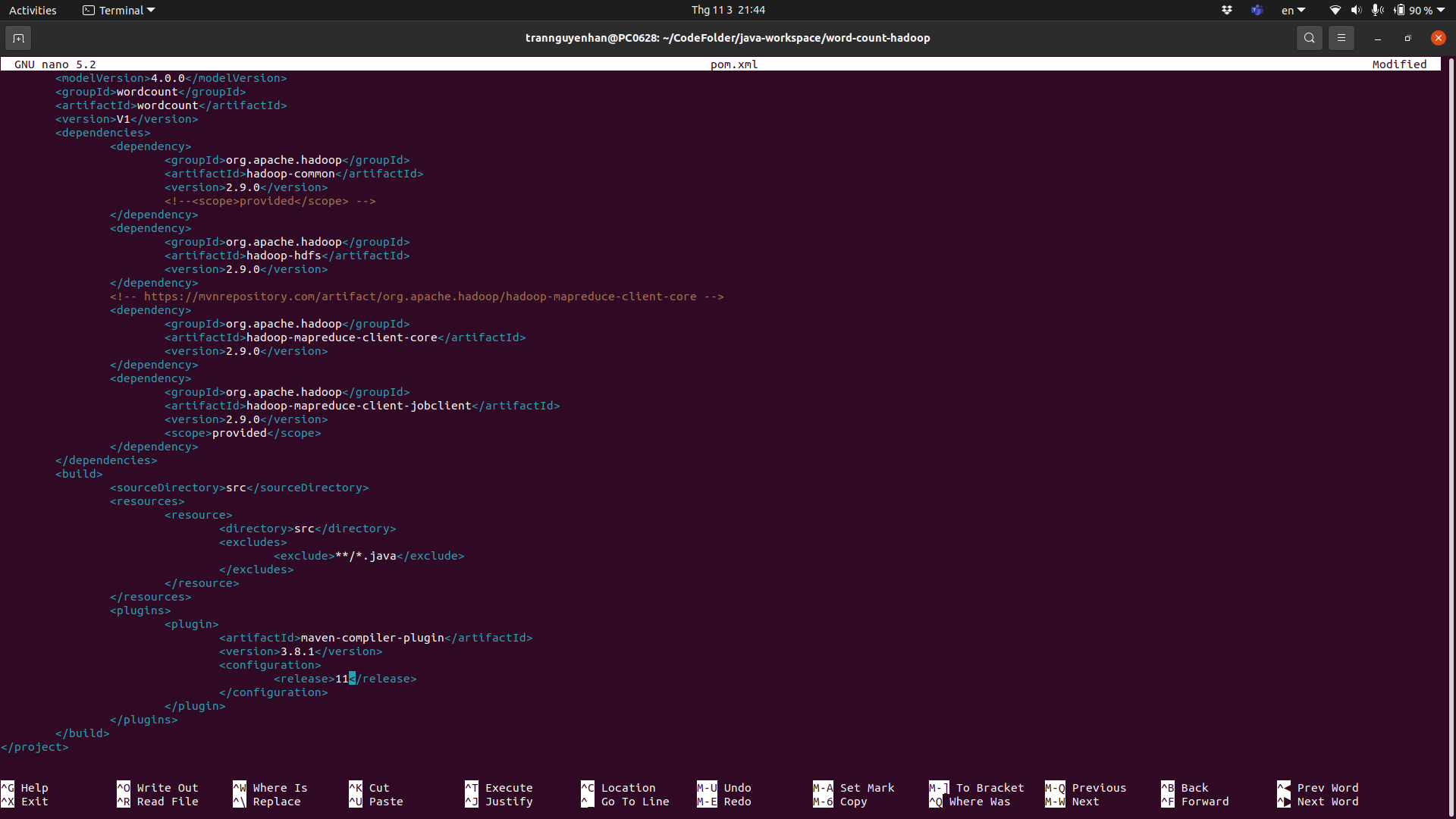Open the clock and calendar menu
Image resolution: width=1456 pixels, height=819 pixels.
[x=727, y=10]
